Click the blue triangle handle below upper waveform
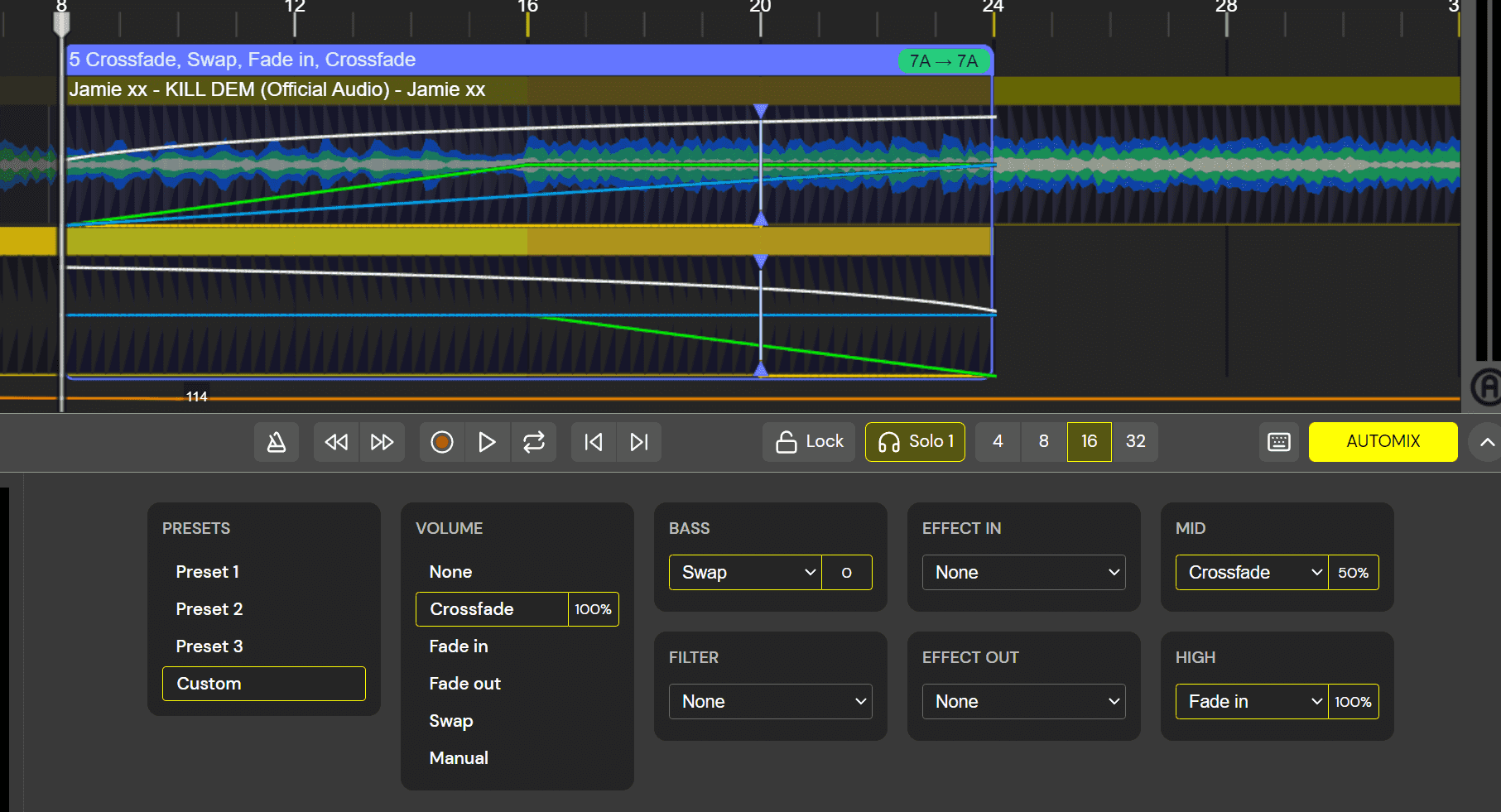This screenshot has width=1501, height=812. tap(761, 219)
